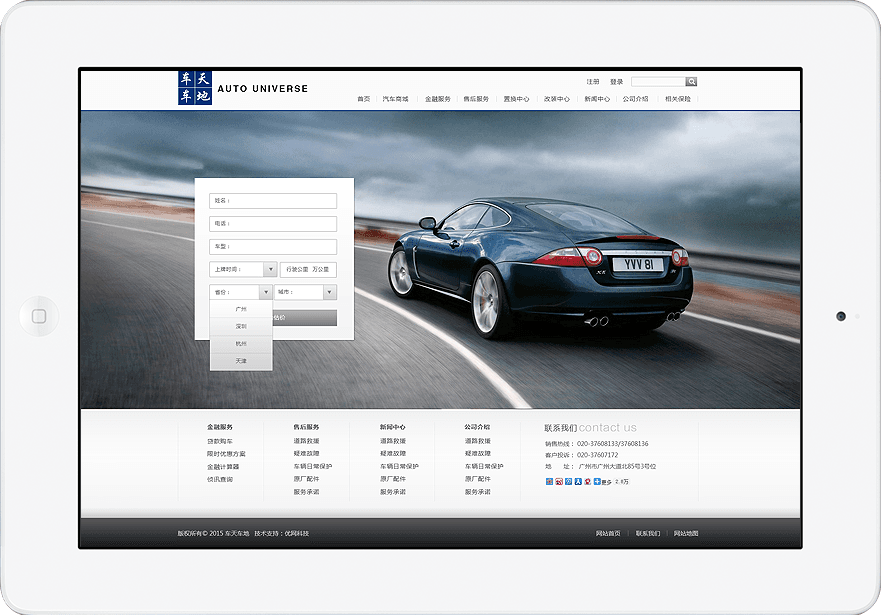Click 网站地图 link in bottom bar
This screenshot has width=881, height=615.
coord(686,533)
